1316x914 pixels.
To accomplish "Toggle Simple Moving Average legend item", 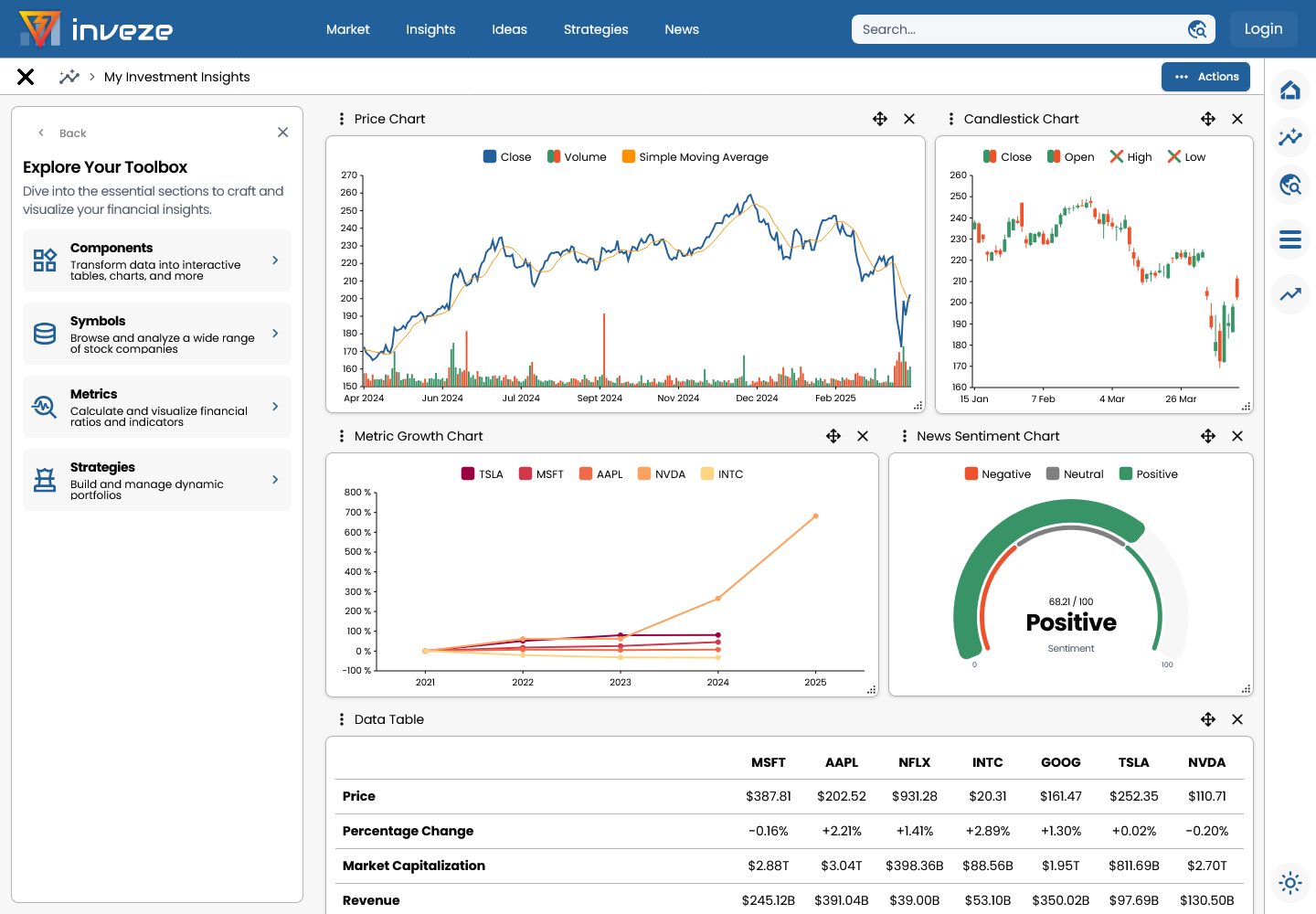I will (x=695, y=157).
